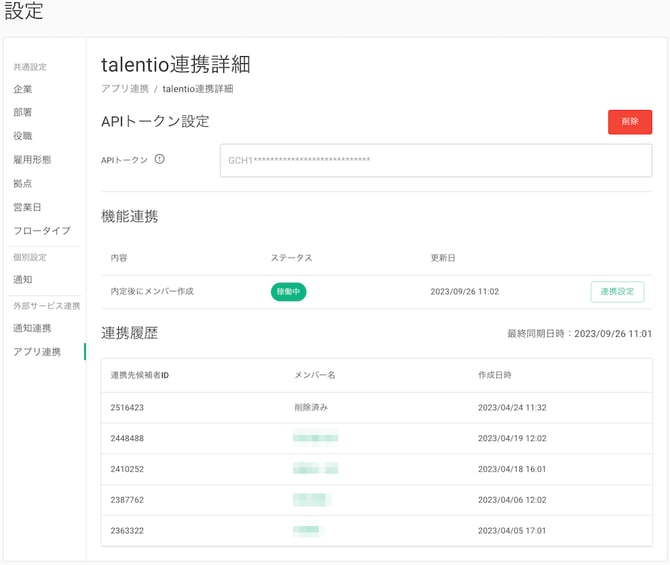Click the 更新日 column header

443,258
